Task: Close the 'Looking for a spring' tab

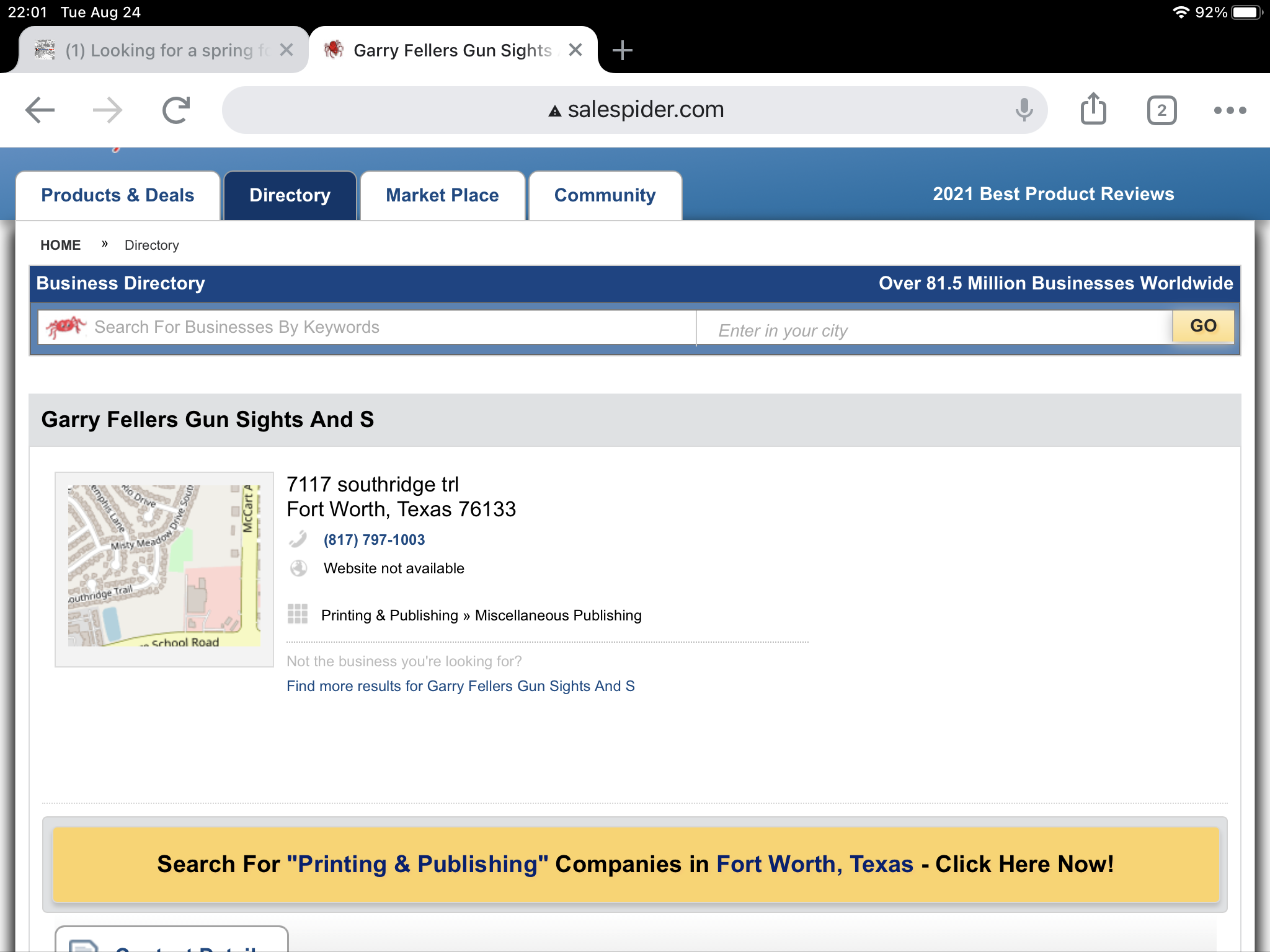Action: tap(286, 50)
